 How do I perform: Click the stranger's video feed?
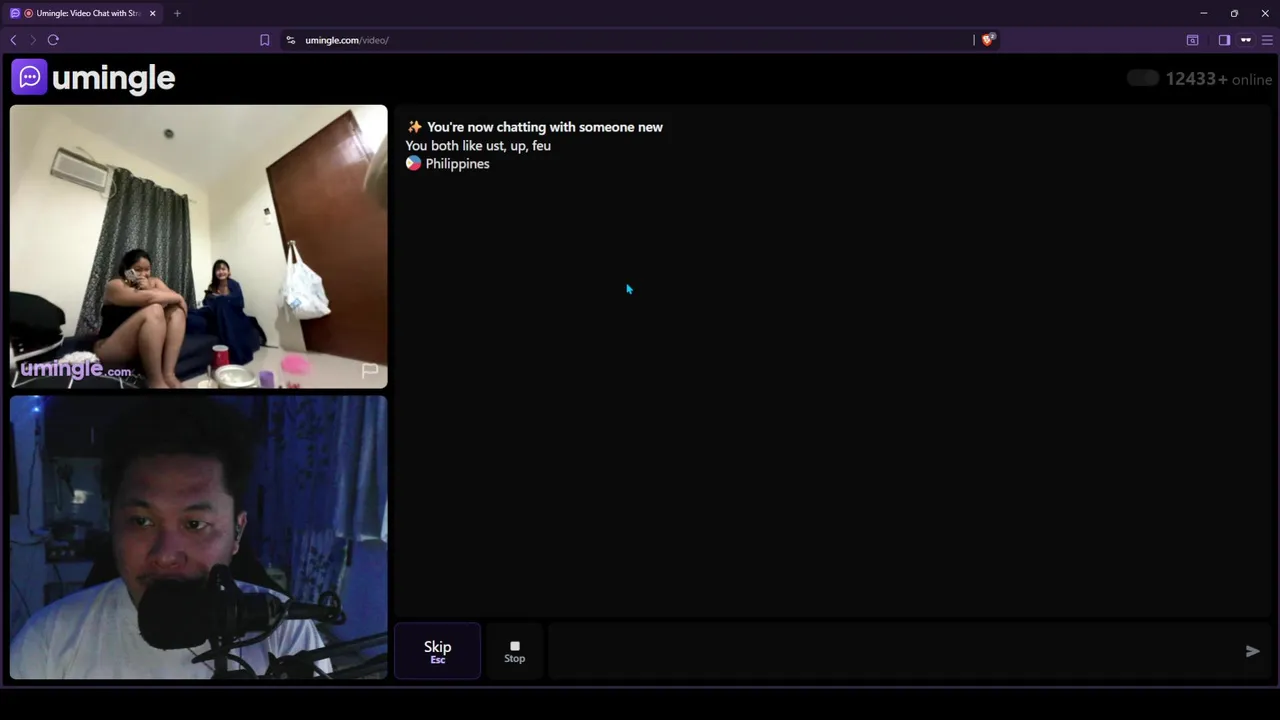tap(198, 246)
